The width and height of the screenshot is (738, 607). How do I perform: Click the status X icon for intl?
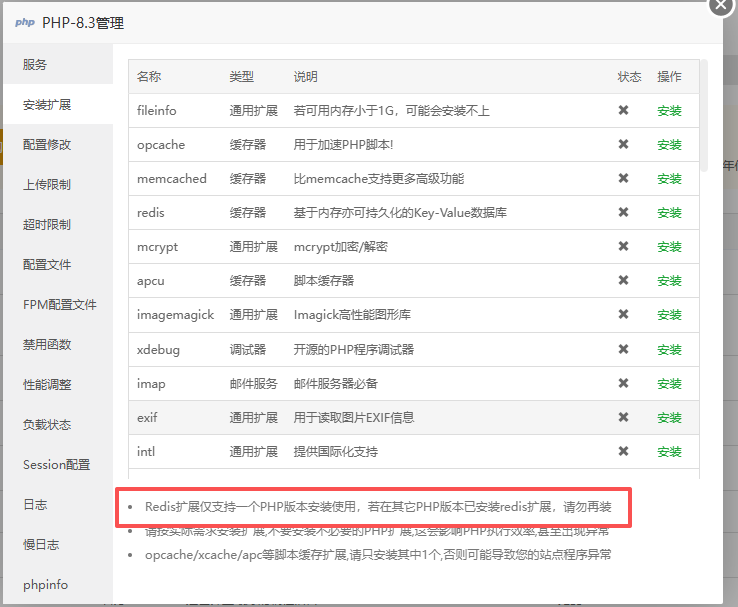coord(623,451)
